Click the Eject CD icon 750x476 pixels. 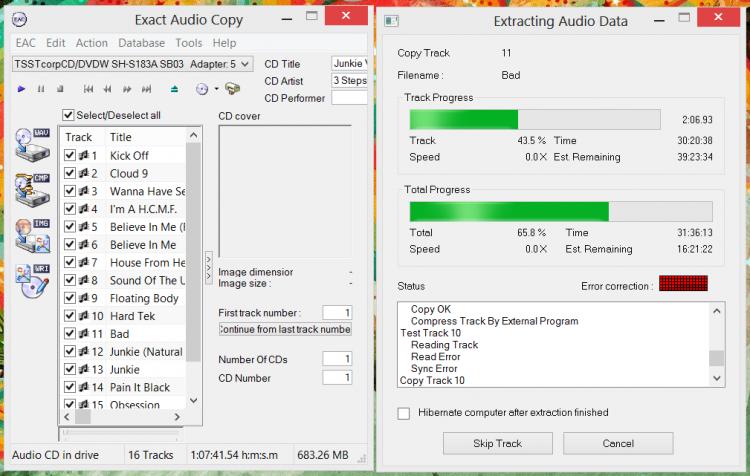pos(175,89)
